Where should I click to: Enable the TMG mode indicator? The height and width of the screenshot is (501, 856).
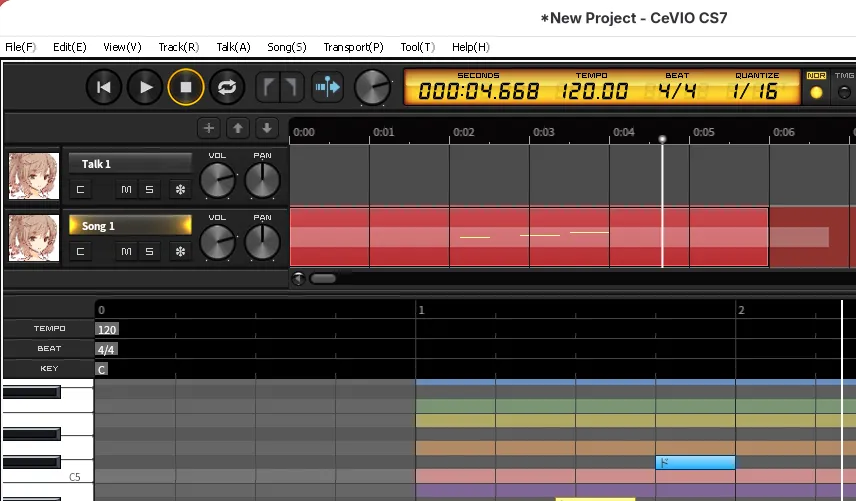[844, 92]
